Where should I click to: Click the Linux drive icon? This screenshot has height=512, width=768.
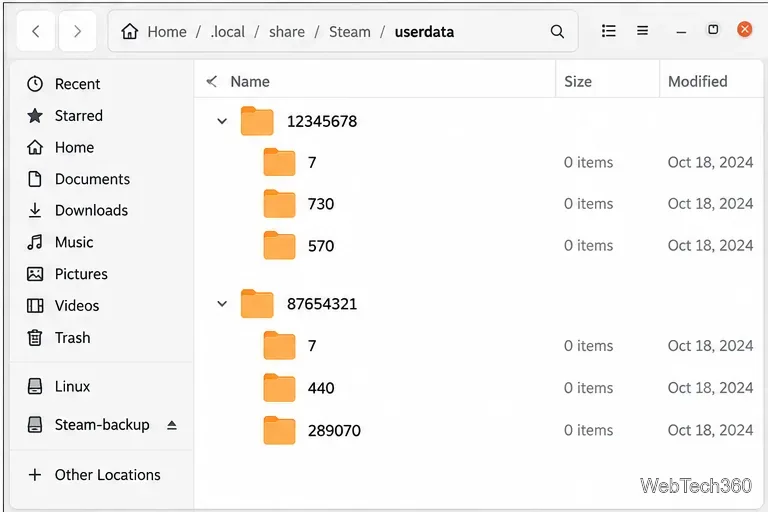(35, 386)
